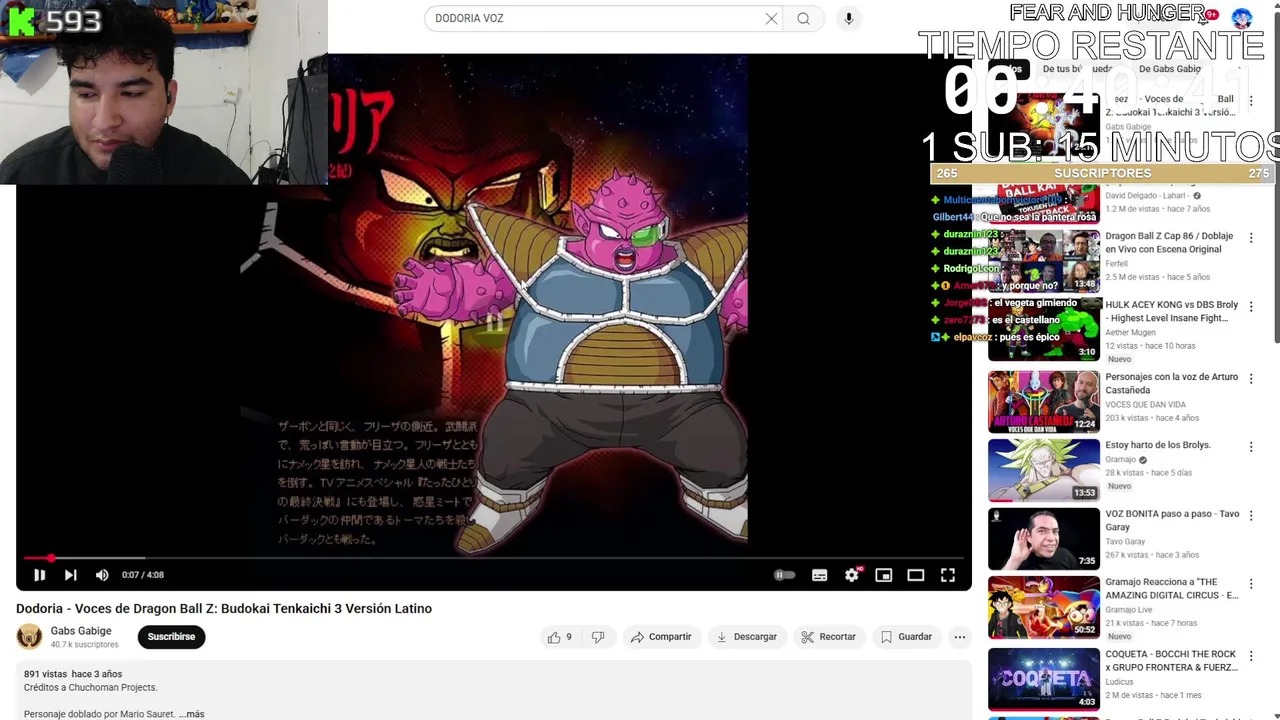The height and width of the screenshot is (720, 1280).
Task: Open Gramajo Reacciona Amazing Digital Circus thumbnail
Action: (x=1044, y=607)
